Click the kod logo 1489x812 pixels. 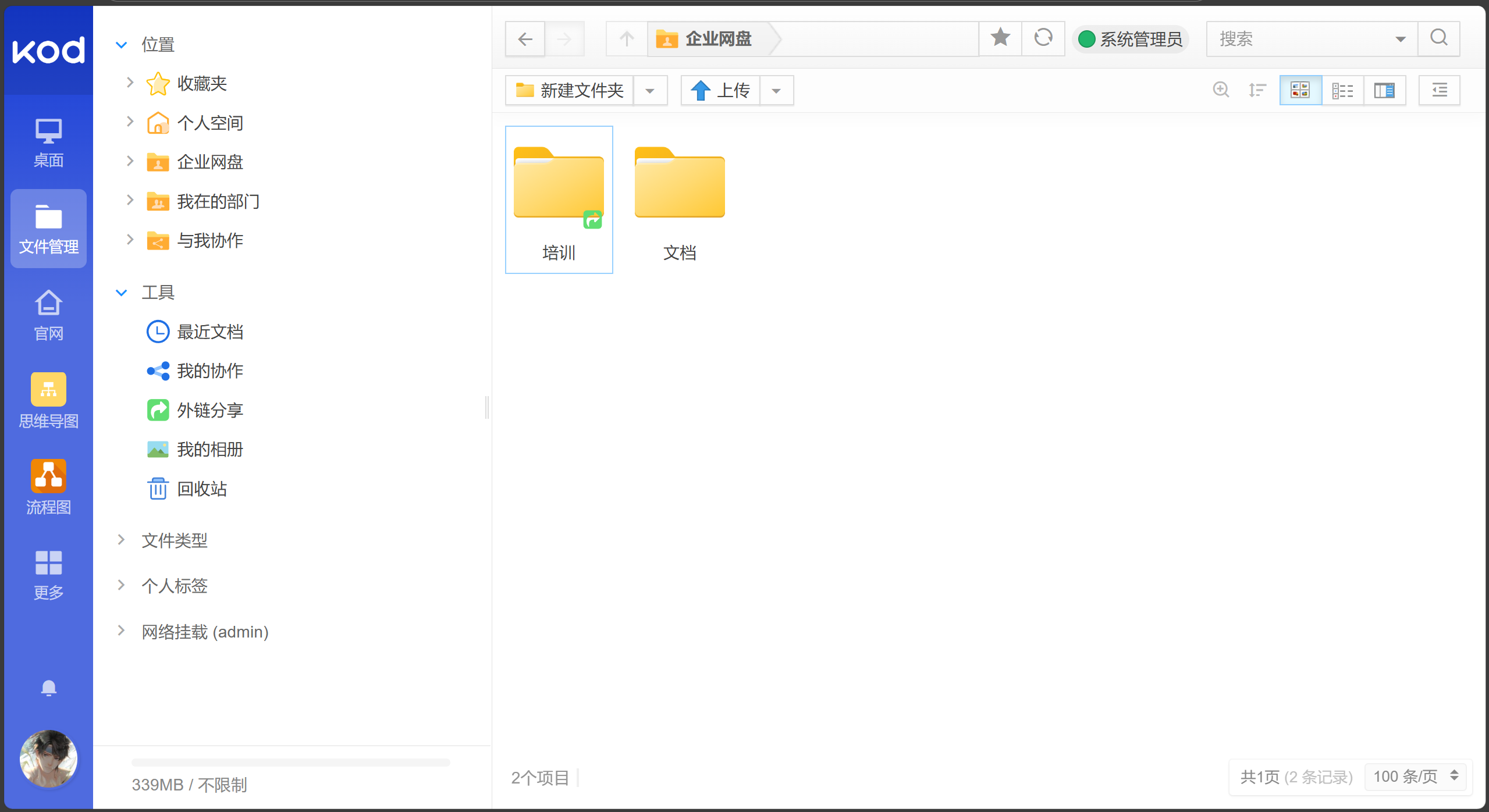tap(49, 51)
